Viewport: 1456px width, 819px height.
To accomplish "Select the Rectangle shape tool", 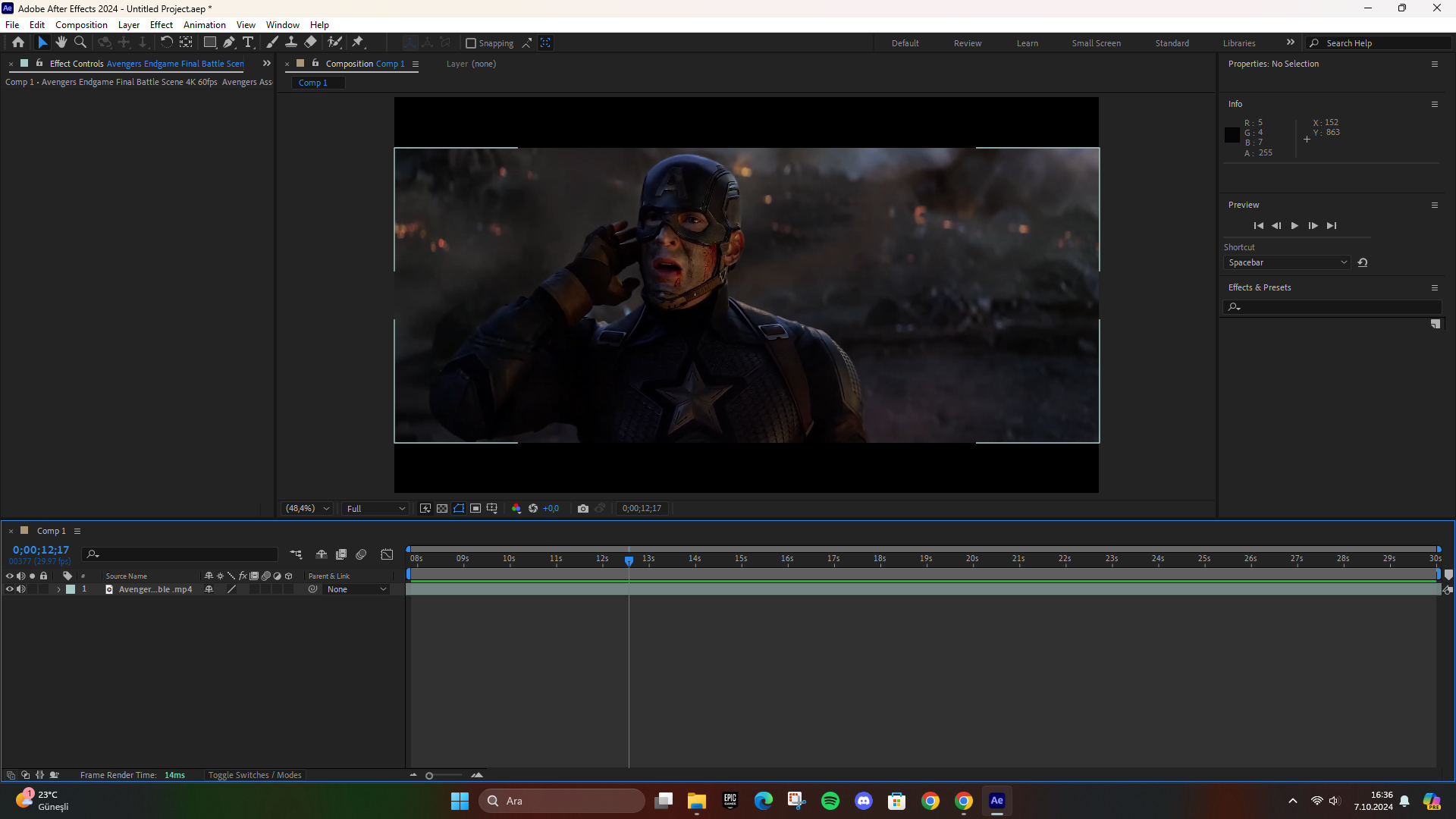I will point(209,42).
